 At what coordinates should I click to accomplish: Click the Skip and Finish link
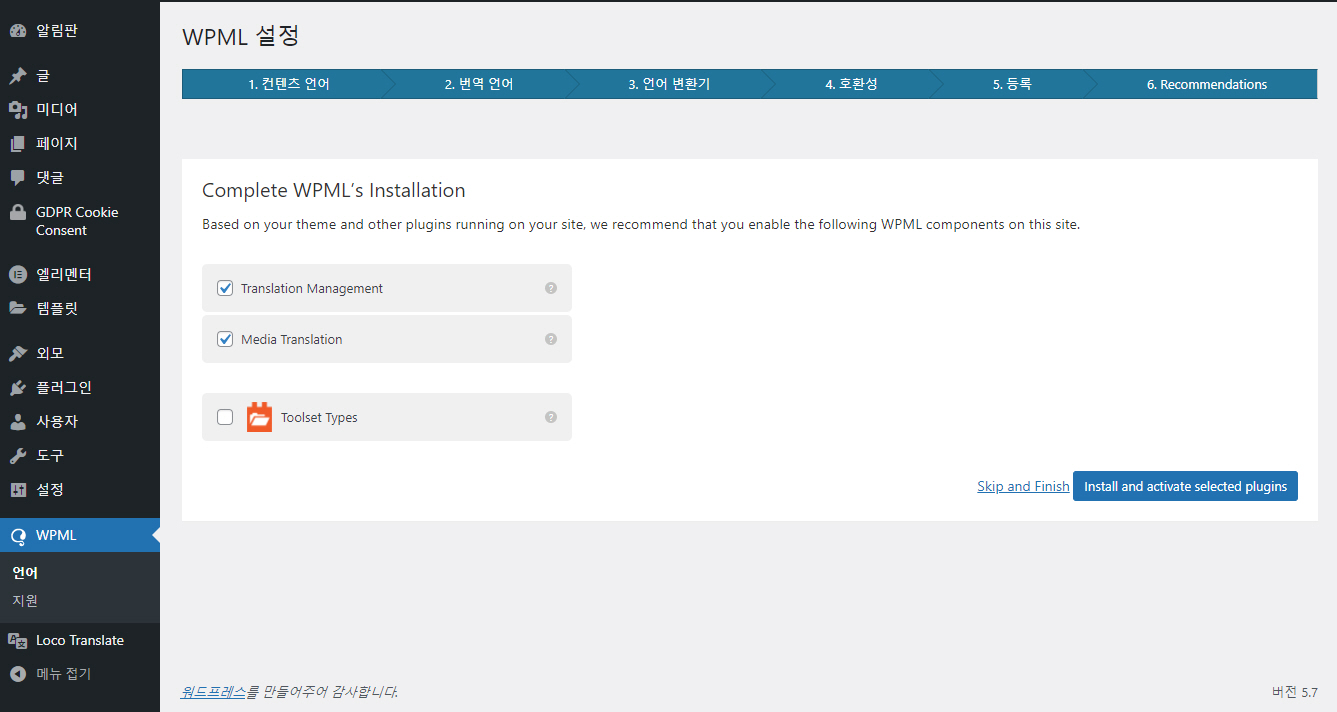click(x=1023, y=486)
